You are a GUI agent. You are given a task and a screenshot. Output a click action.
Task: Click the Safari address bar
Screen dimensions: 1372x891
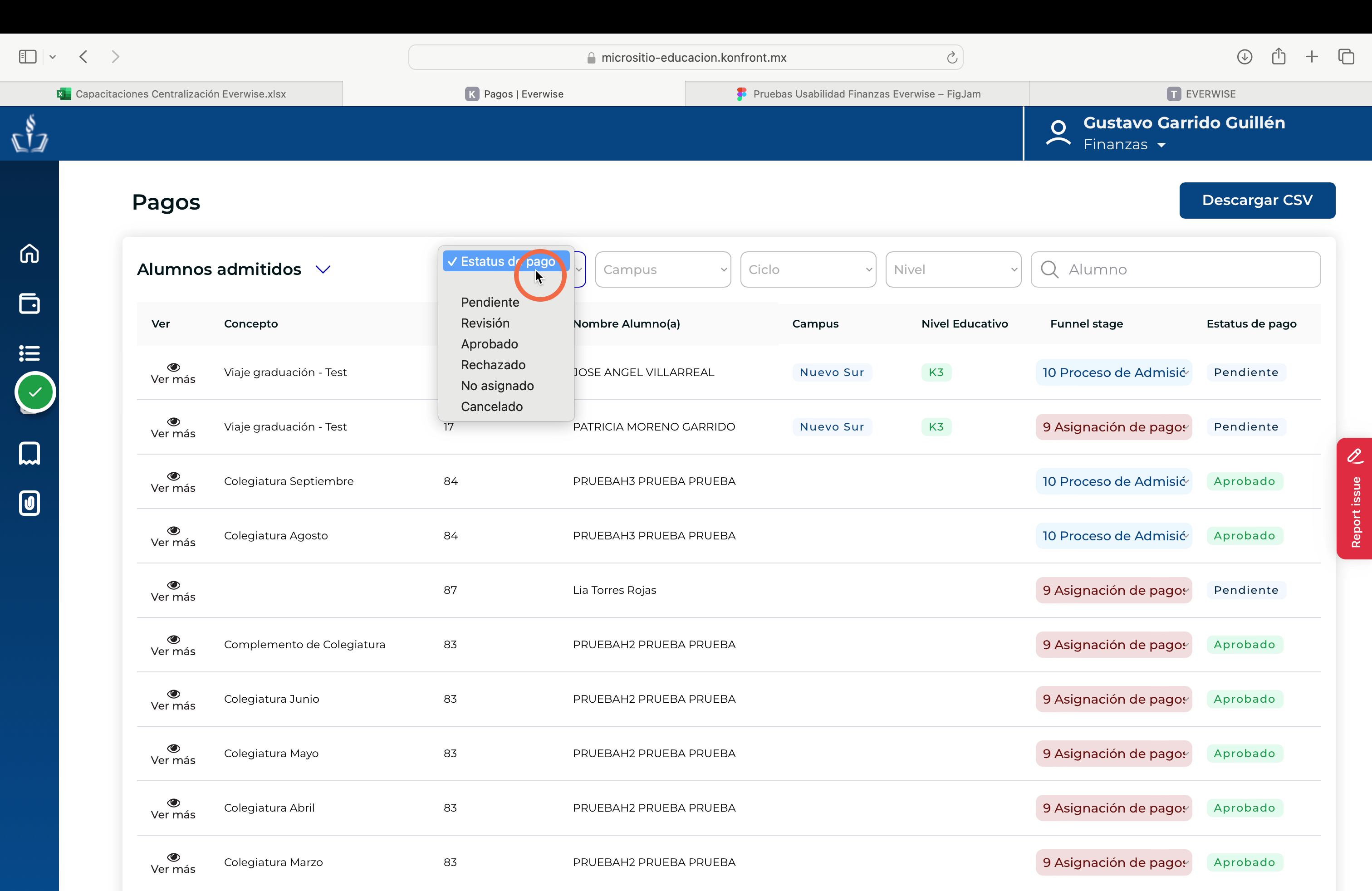click(x=686, y=58)
